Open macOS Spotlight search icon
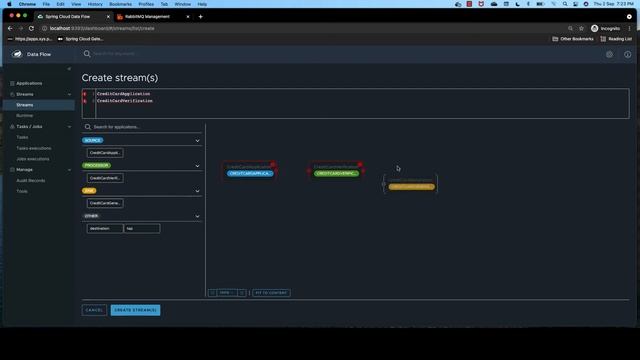 pyautogui.click(x=565, y=4)
